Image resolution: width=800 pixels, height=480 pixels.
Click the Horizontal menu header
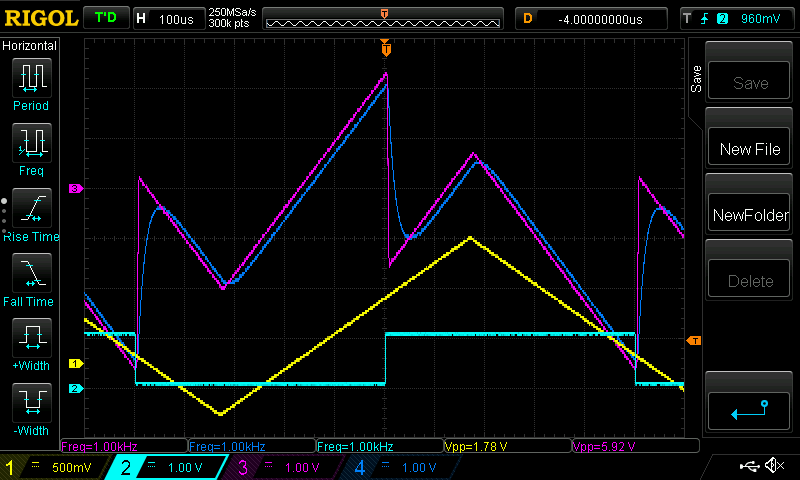pos(30,46)
